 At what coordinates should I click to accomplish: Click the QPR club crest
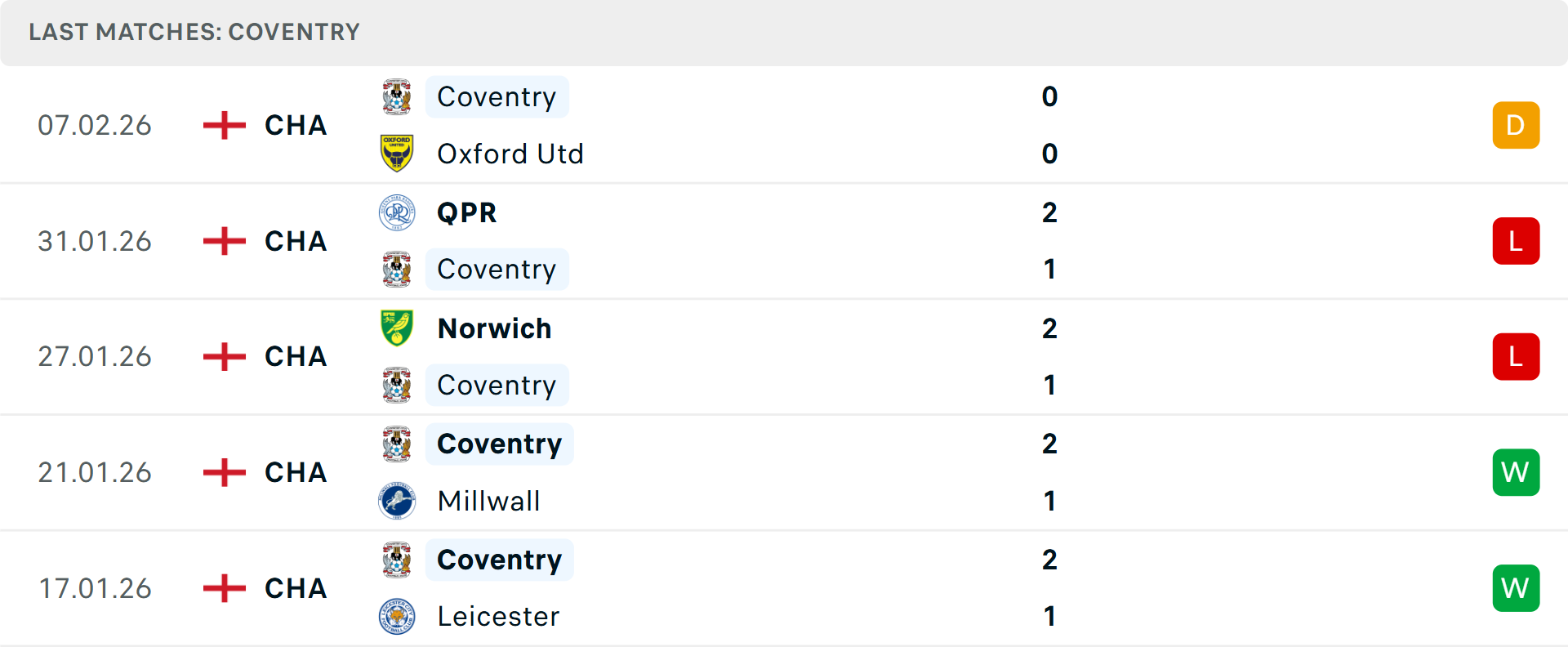(397, 212)
